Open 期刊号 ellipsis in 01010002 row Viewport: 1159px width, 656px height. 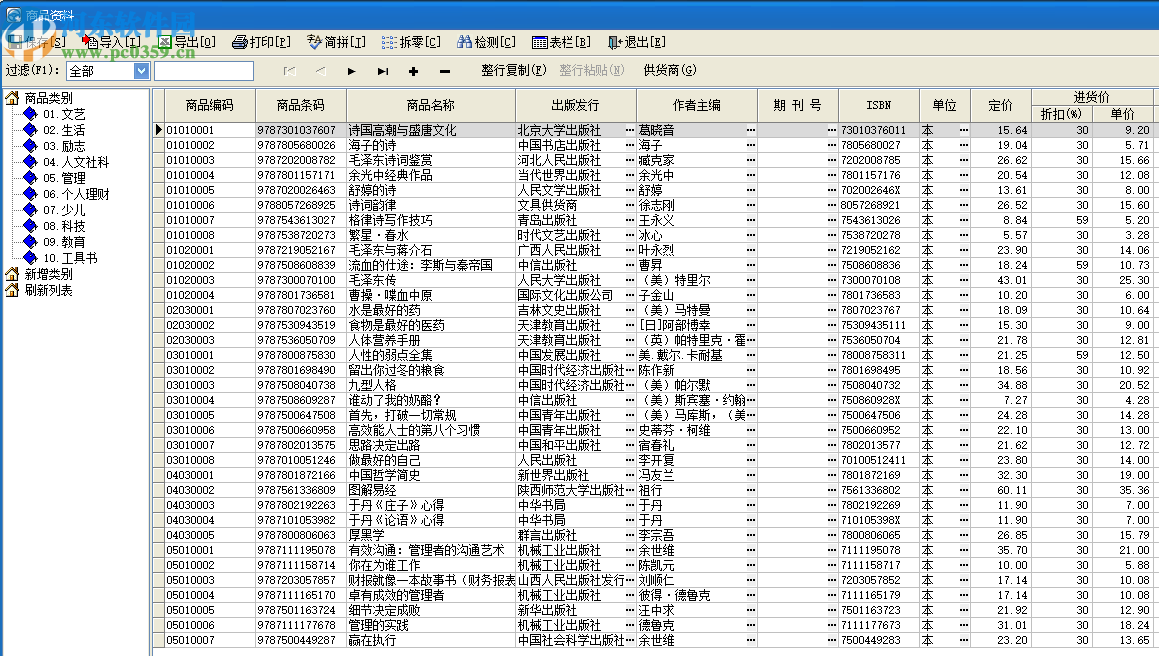[x=832, y=145]
